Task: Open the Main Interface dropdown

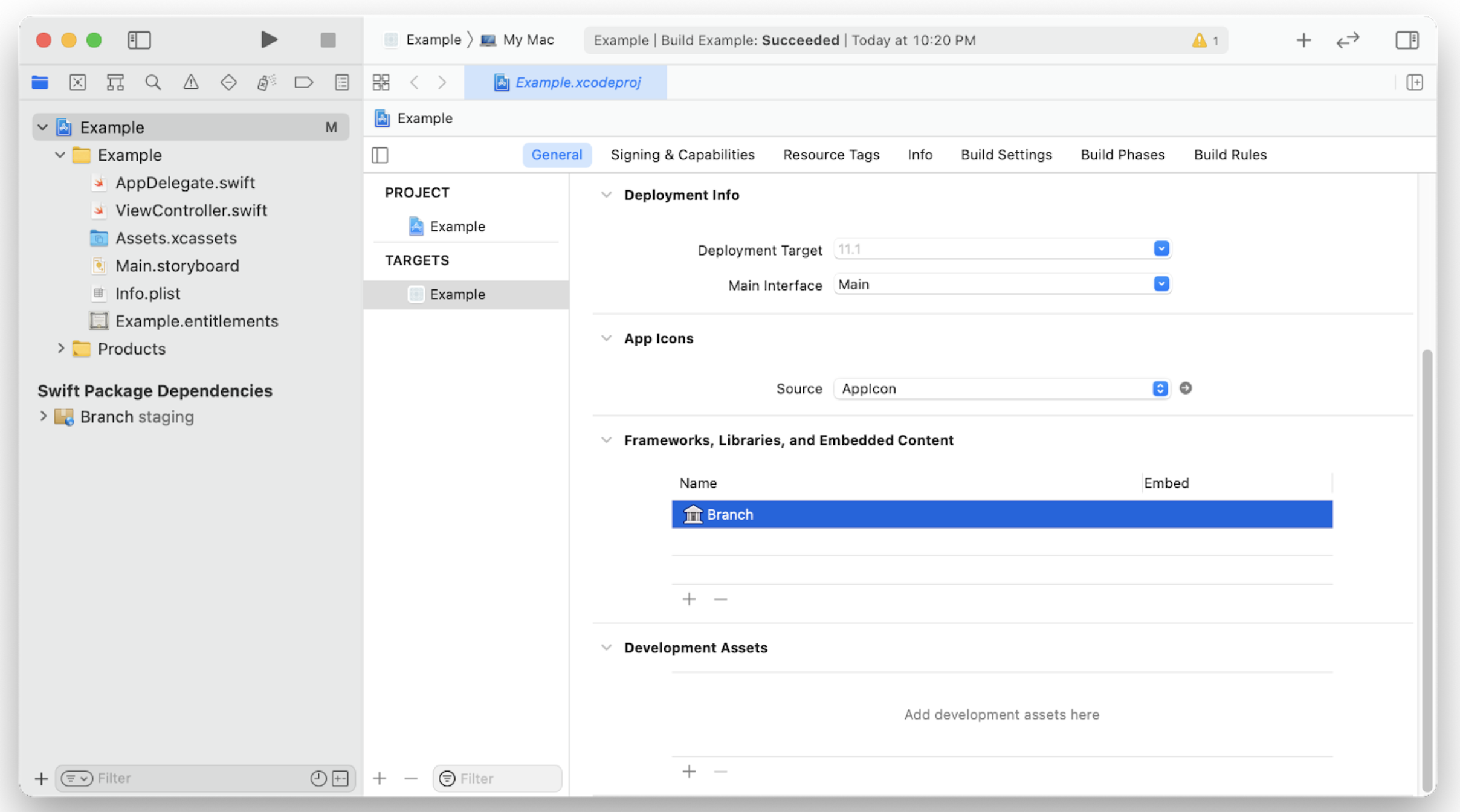Action: 1161,284
